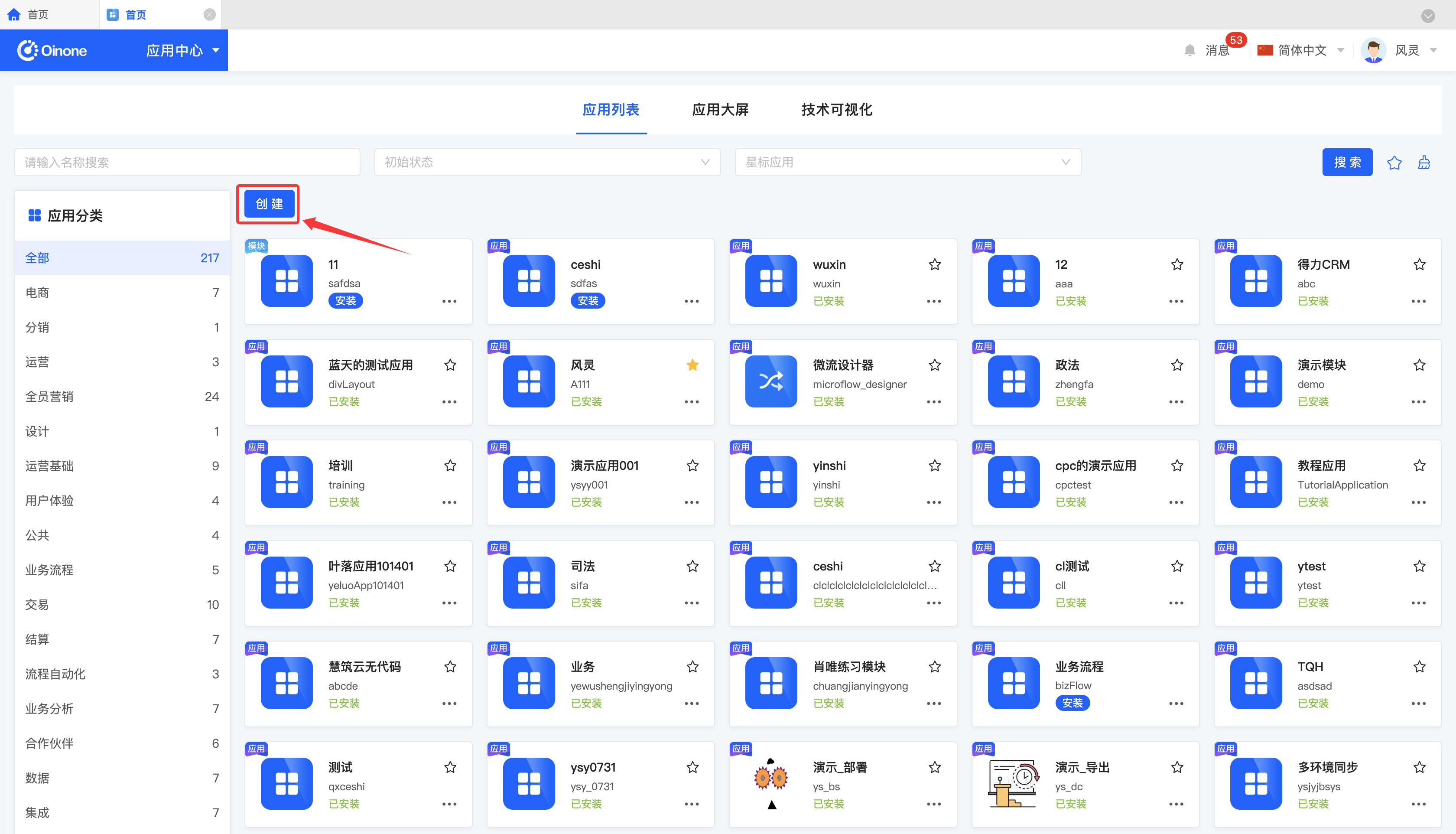Select the 全部 category
Viewport: 1456px width, 834px height.
(x=122, y=258)
